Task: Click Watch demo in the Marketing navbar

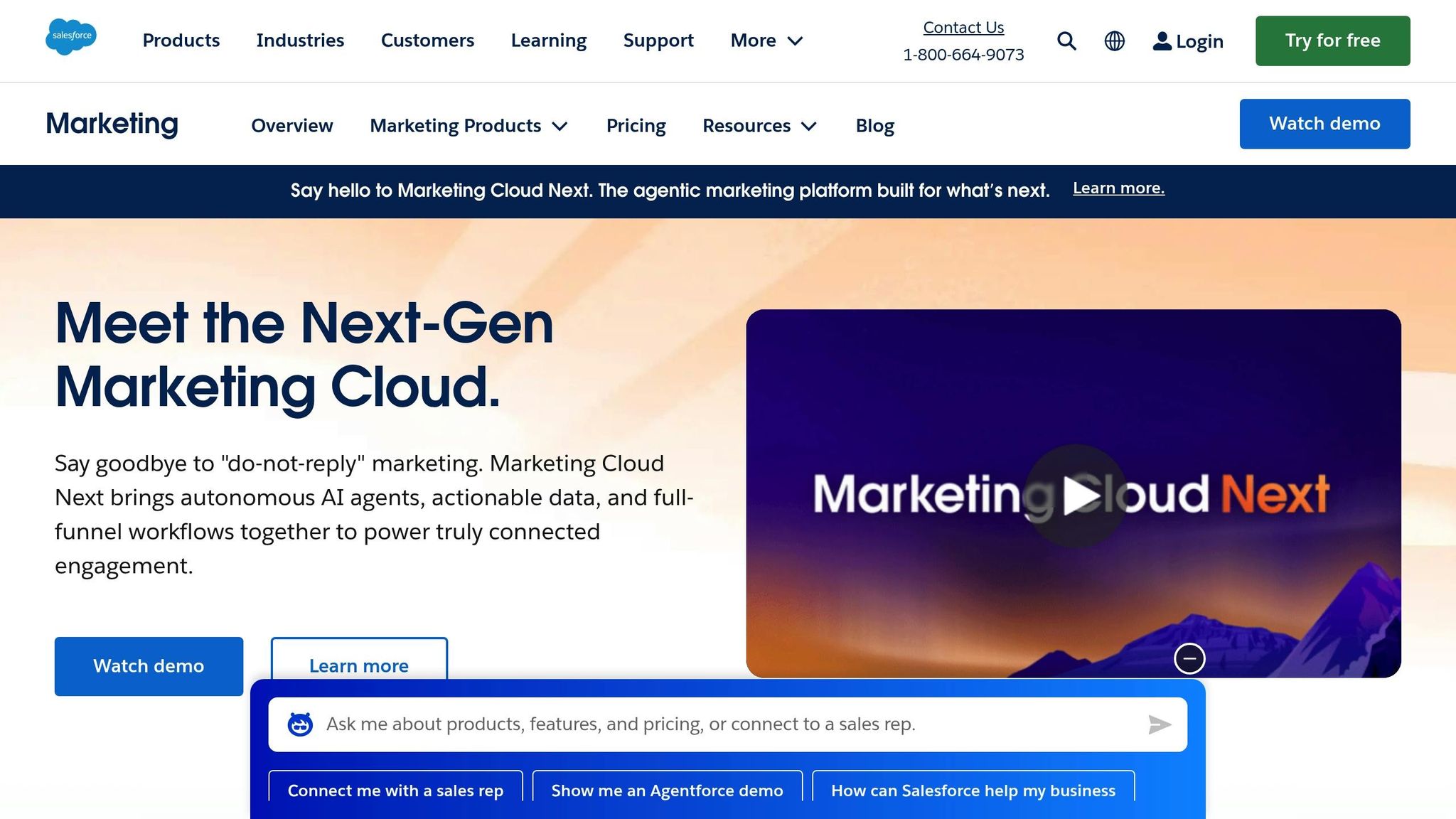Action: [1324, 124]
